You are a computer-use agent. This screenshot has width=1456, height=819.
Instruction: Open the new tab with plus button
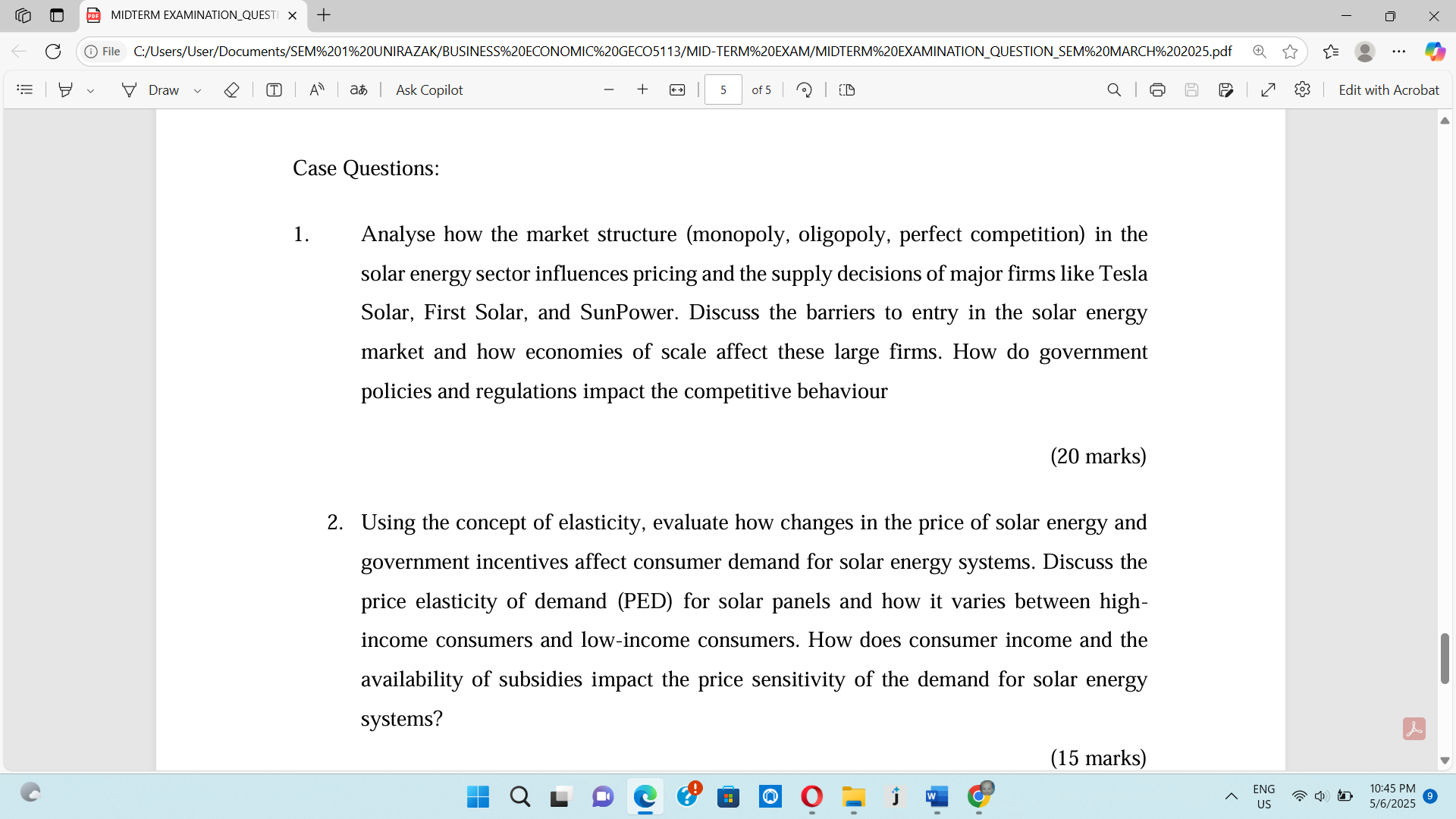click(x=324, y=15)
